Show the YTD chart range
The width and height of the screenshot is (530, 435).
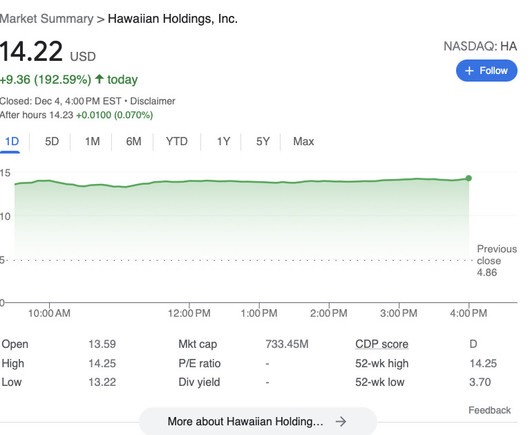pos(176,141)
